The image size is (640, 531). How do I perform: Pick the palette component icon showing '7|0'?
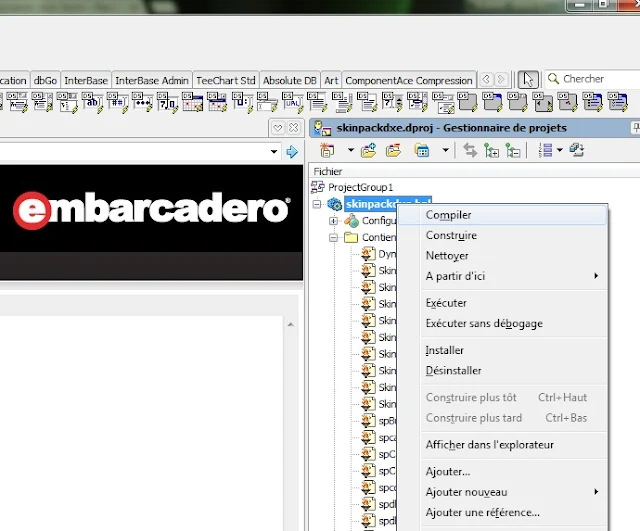point(167,102)
